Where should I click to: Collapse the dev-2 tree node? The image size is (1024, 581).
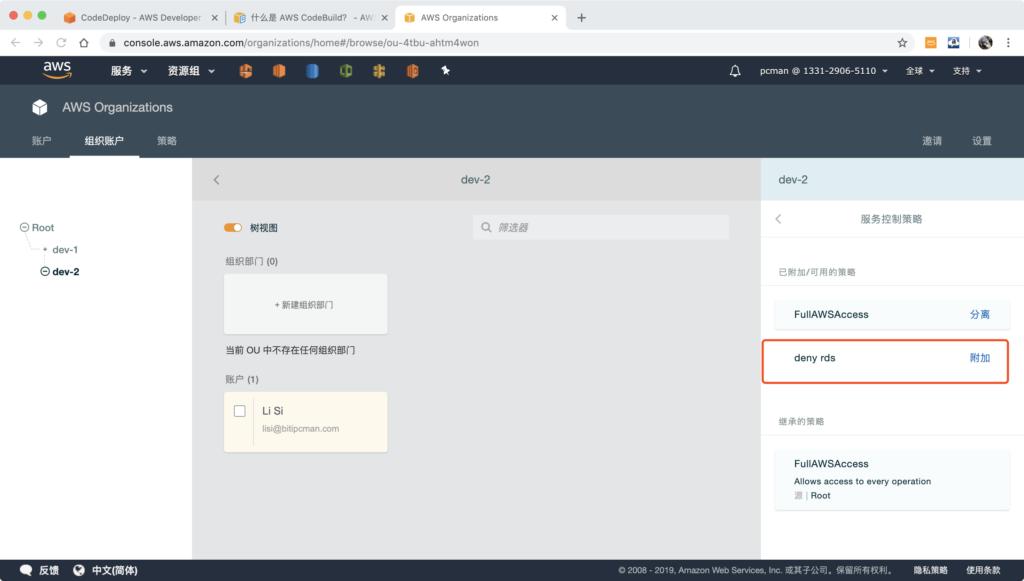[45, 272]
